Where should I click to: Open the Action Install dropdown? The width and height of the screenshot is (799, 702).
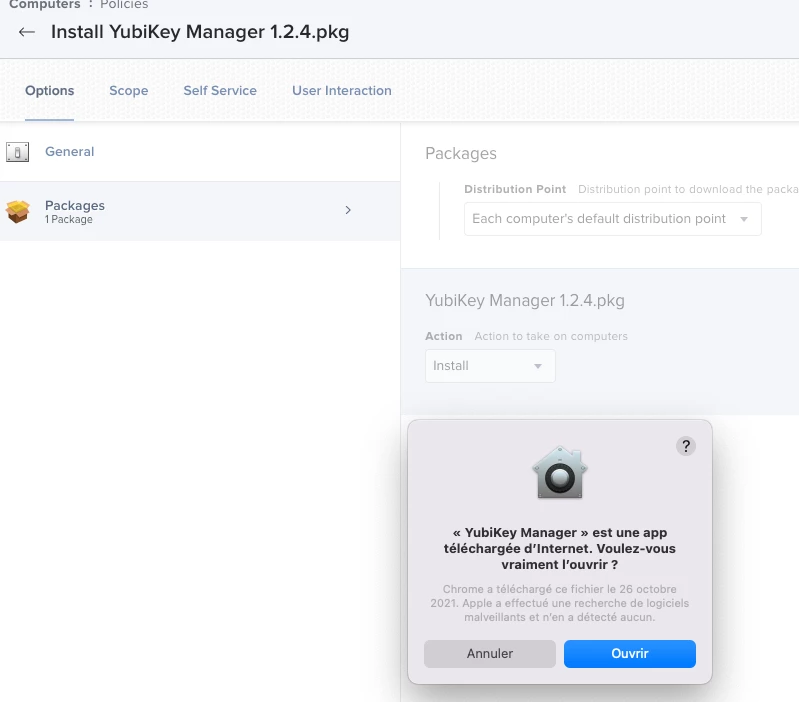click(490, 366)
